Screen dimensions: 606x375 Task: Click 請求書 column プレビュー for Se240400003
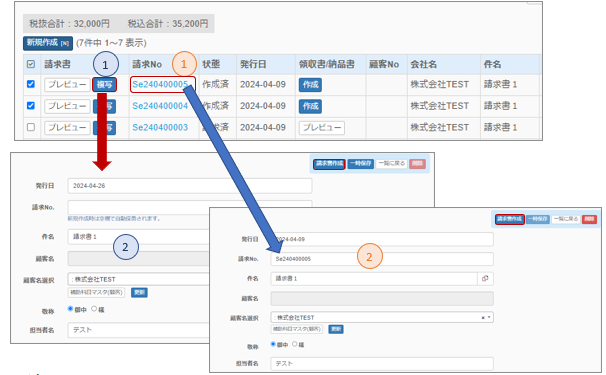[67, 128]
